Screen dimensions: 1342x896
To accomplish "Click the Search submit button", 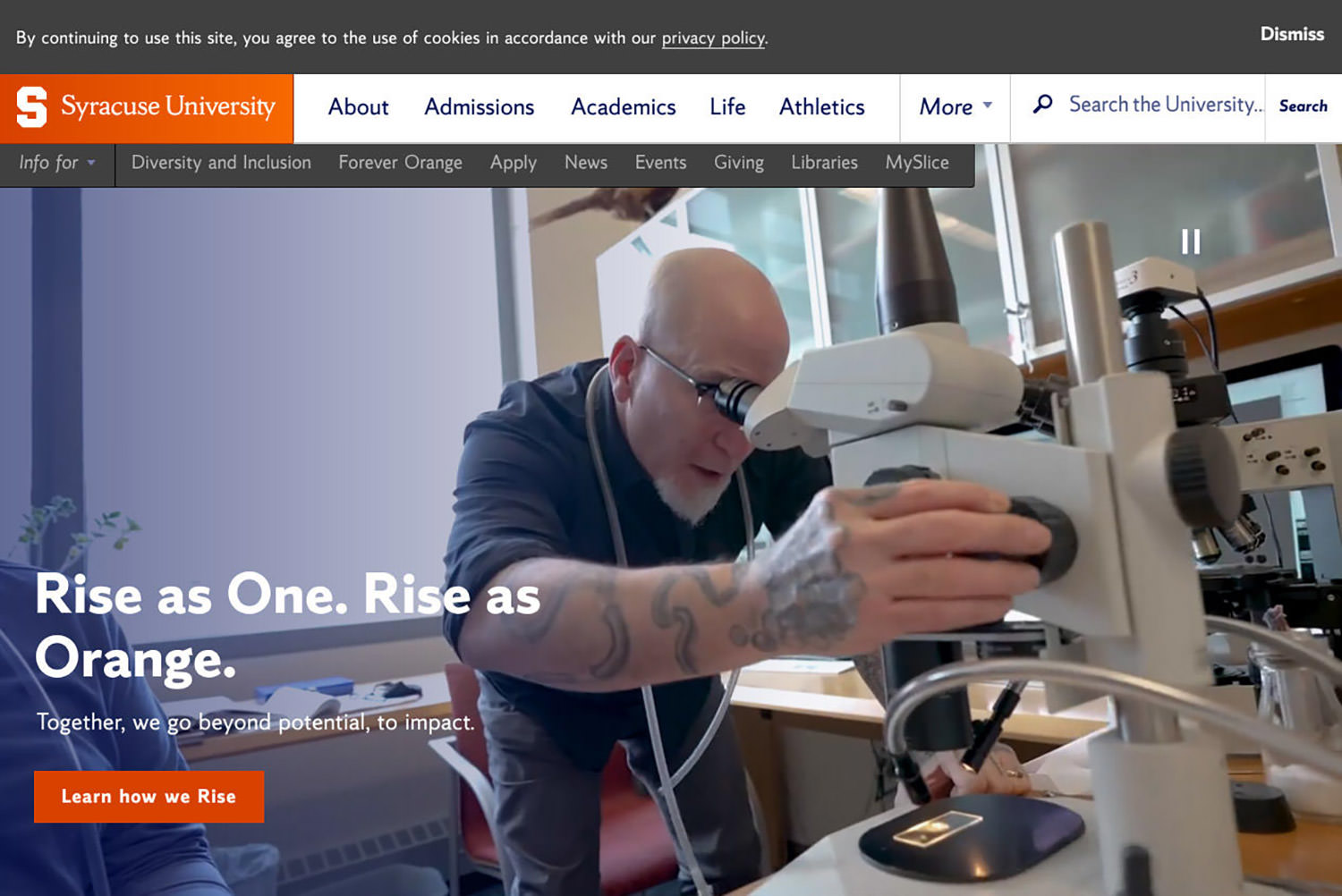I will point(1303,106).
